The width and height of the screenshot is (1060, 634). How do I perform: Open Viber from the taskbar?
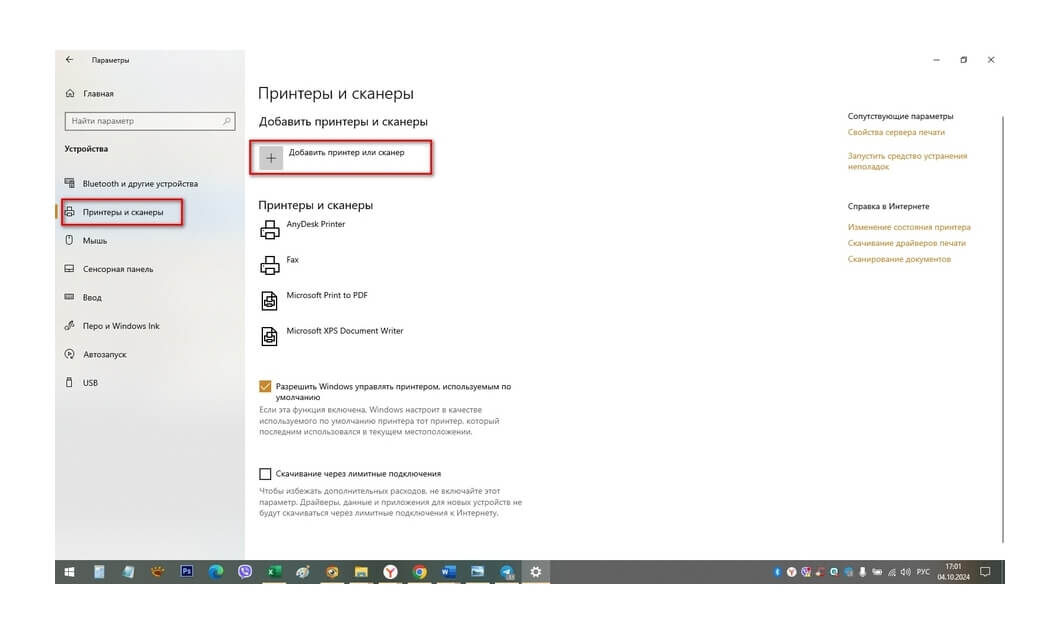(x=245, y=572)
